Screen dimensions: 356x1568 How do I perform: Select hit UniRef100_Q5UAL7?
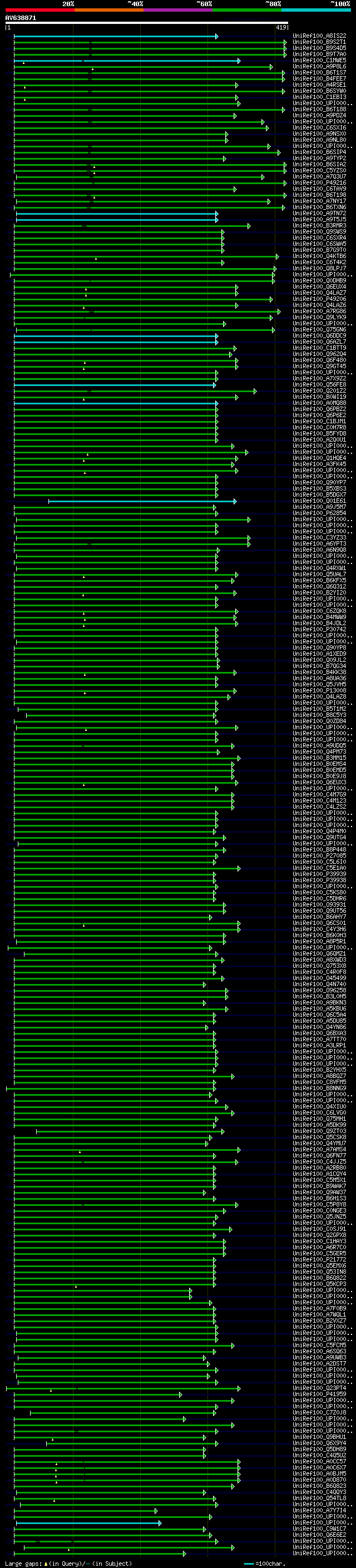(x=319, y=574)
